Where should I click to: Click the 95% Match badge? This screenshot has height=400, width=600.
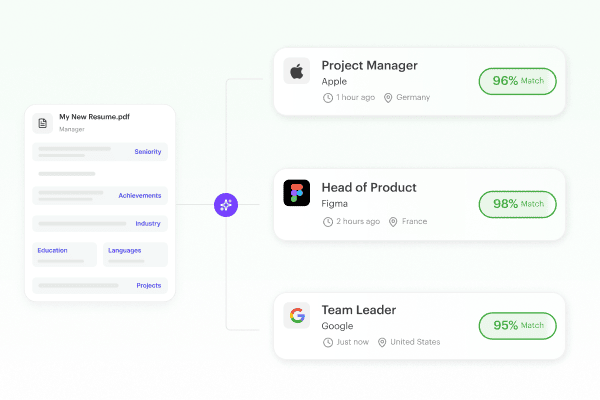[517, 326]
